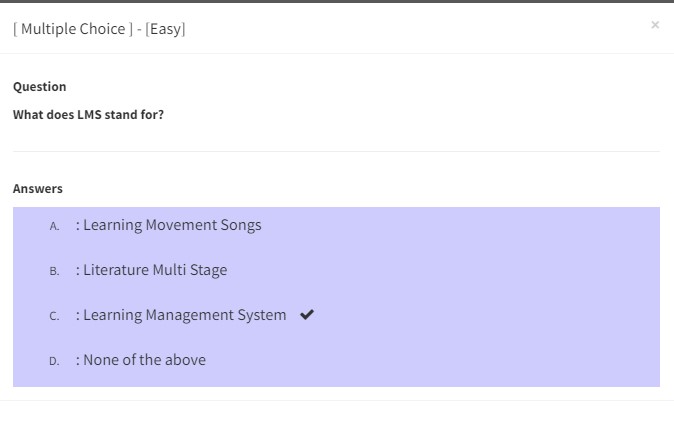Click the "A." answer letter marker
The width and height of the screenshot is (674, 422).
click(55, 226)
